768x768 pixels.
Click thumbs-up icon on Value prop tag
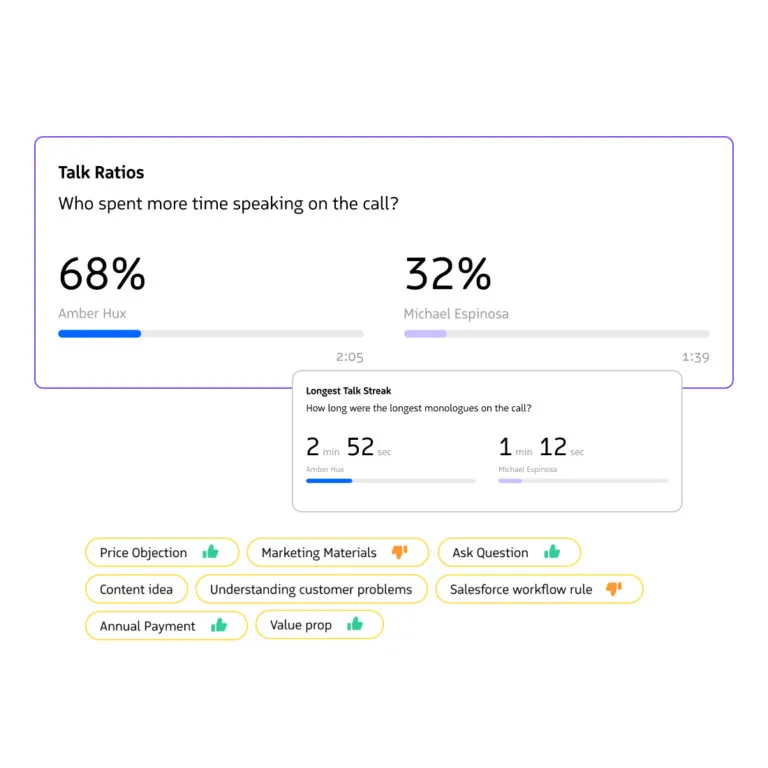[x=355, y=625]
